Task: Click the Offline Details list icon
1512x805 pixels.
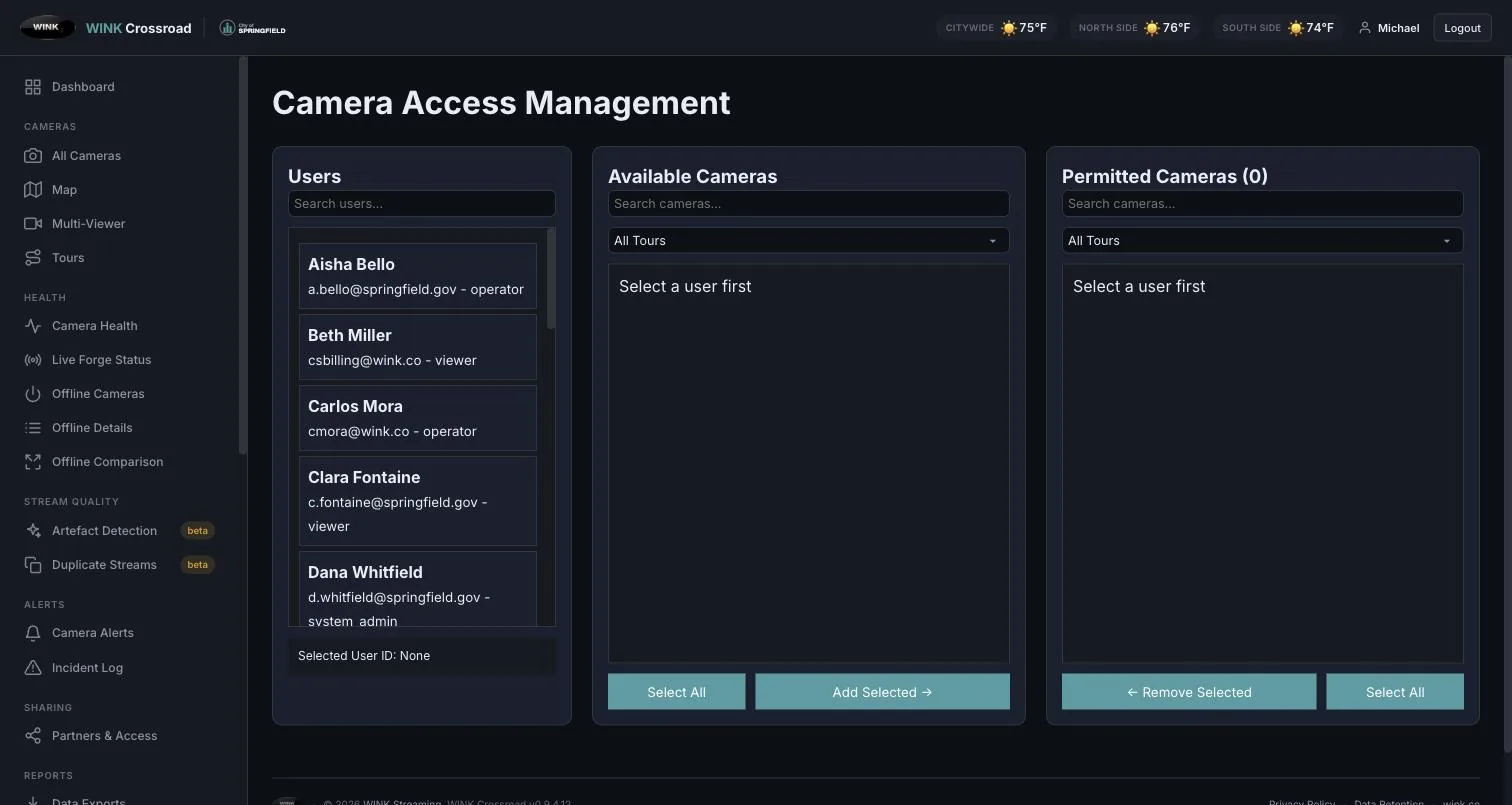Action: coord(33,428)
